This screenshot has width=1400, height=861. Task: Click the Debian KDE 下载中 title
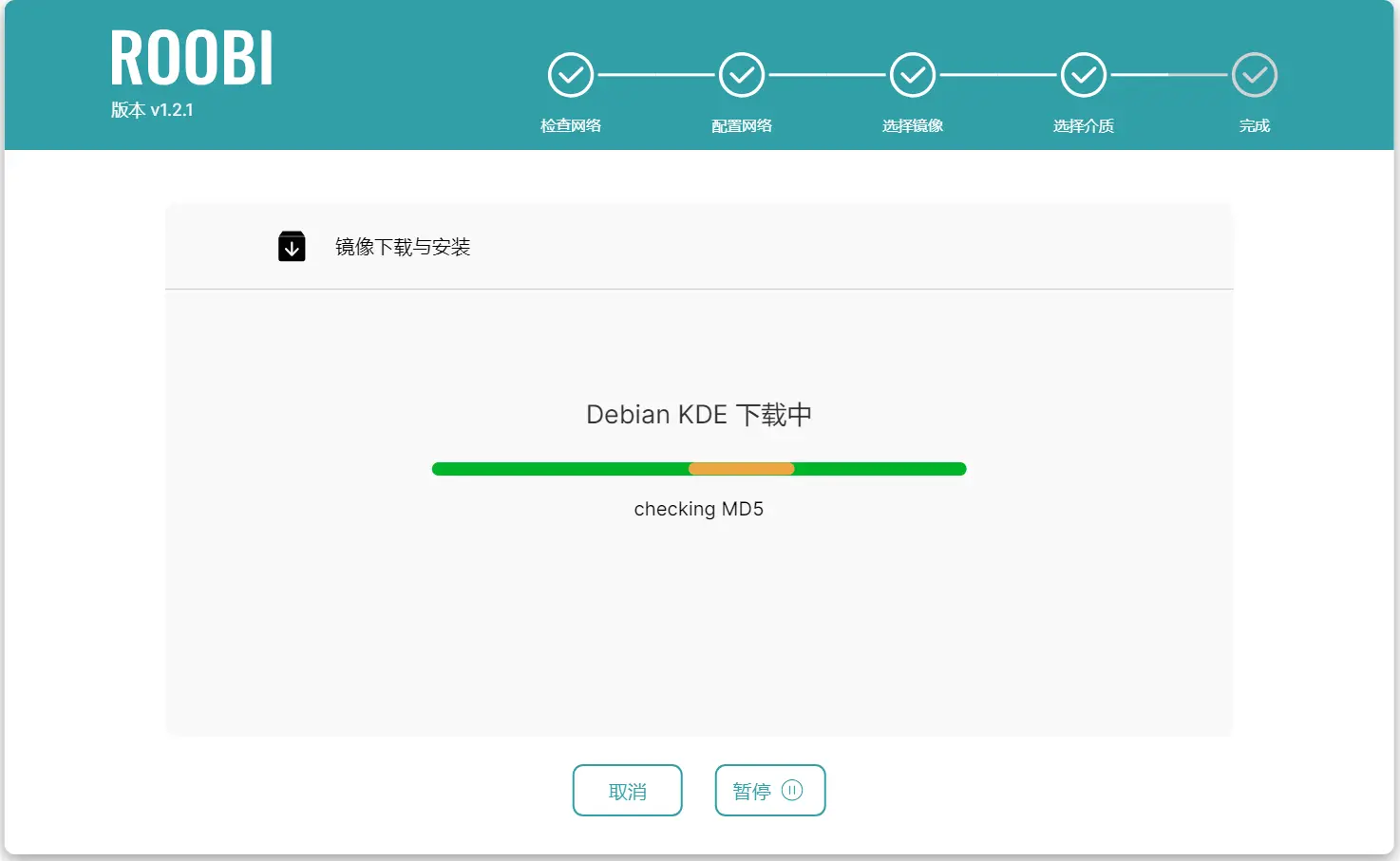click(x=699, y=415)
